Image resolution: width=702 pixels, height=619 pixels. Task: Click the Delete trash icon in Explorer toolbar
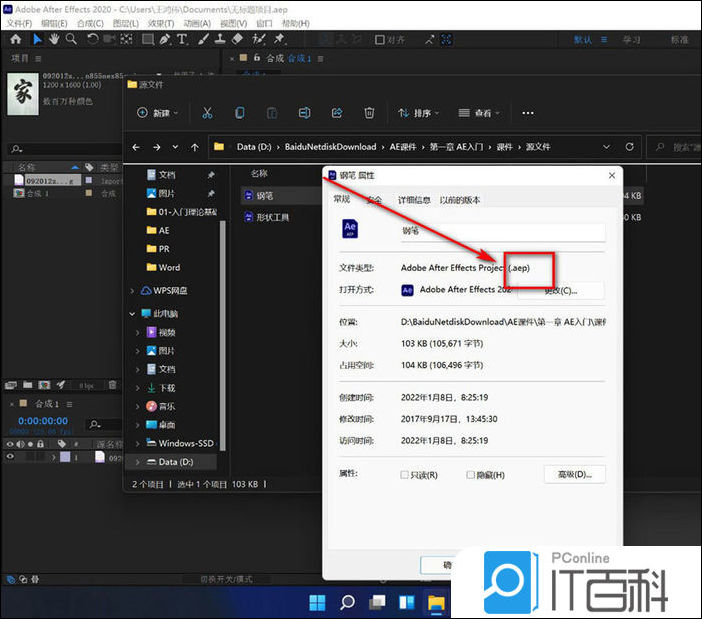pos(369,113)
